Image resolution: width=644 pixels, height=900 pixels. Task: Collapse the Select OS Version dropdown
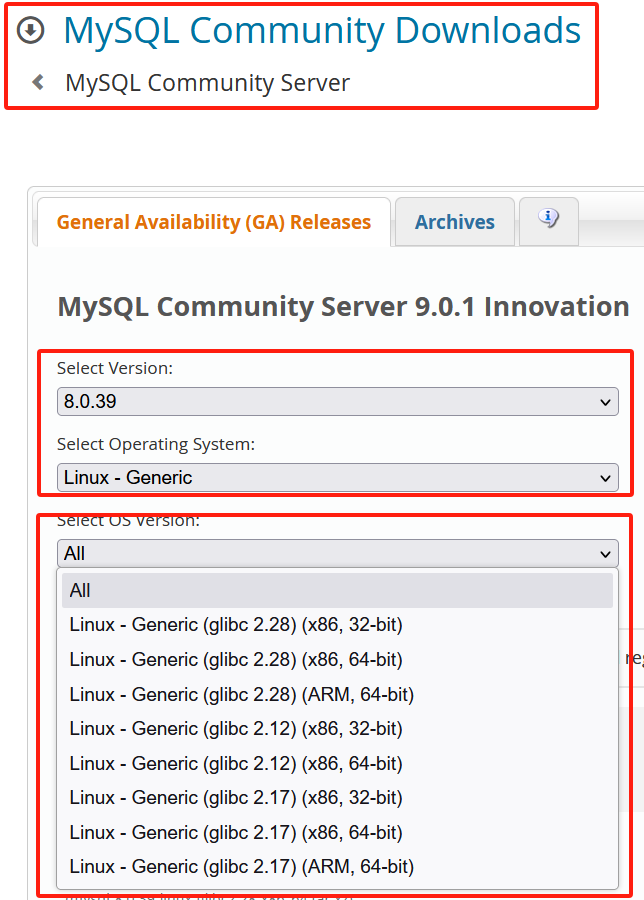tap(337, 553)
